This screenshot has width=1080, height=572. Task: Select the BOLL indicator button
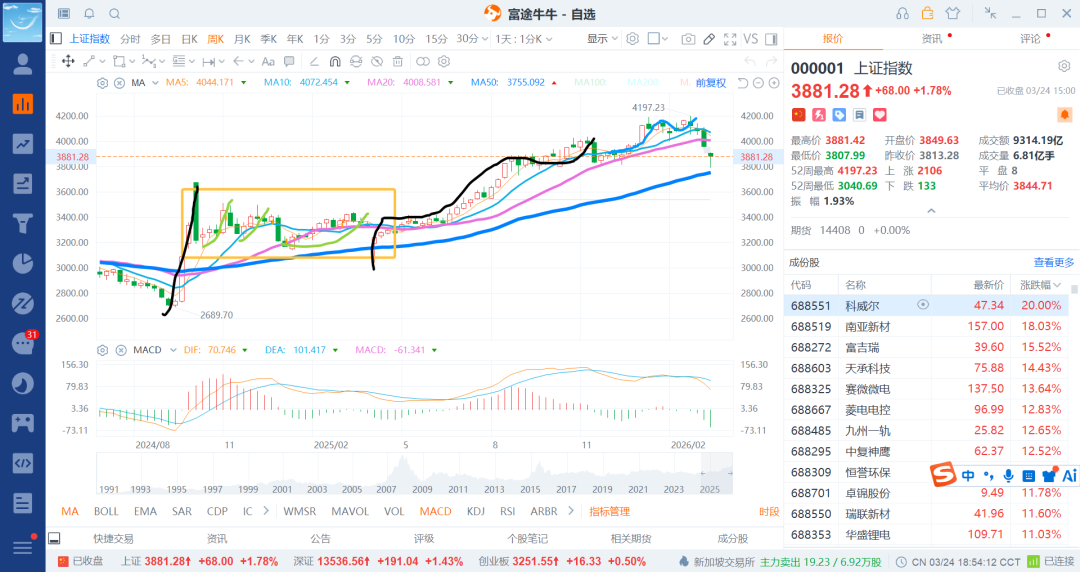[106, 511]
